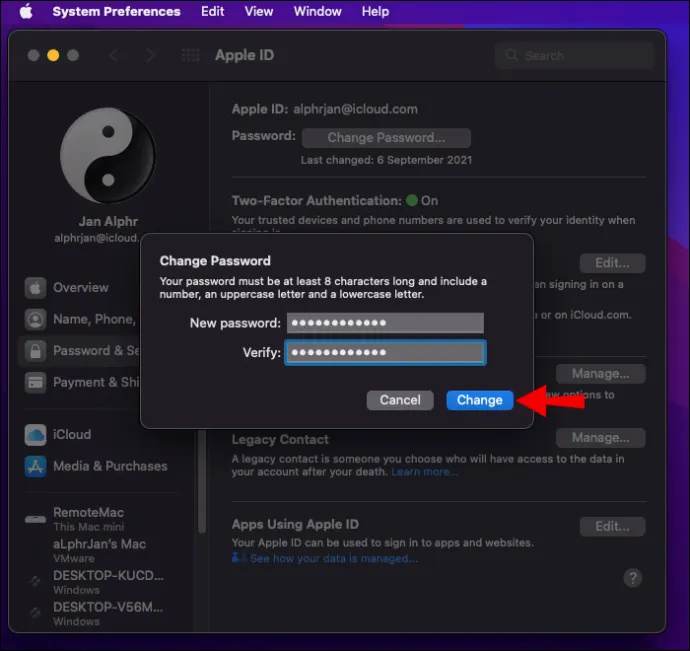Click DESKTOP-KUCD Windows device icon
This screenshot has height=651, width=690.
tap(35, 581)
